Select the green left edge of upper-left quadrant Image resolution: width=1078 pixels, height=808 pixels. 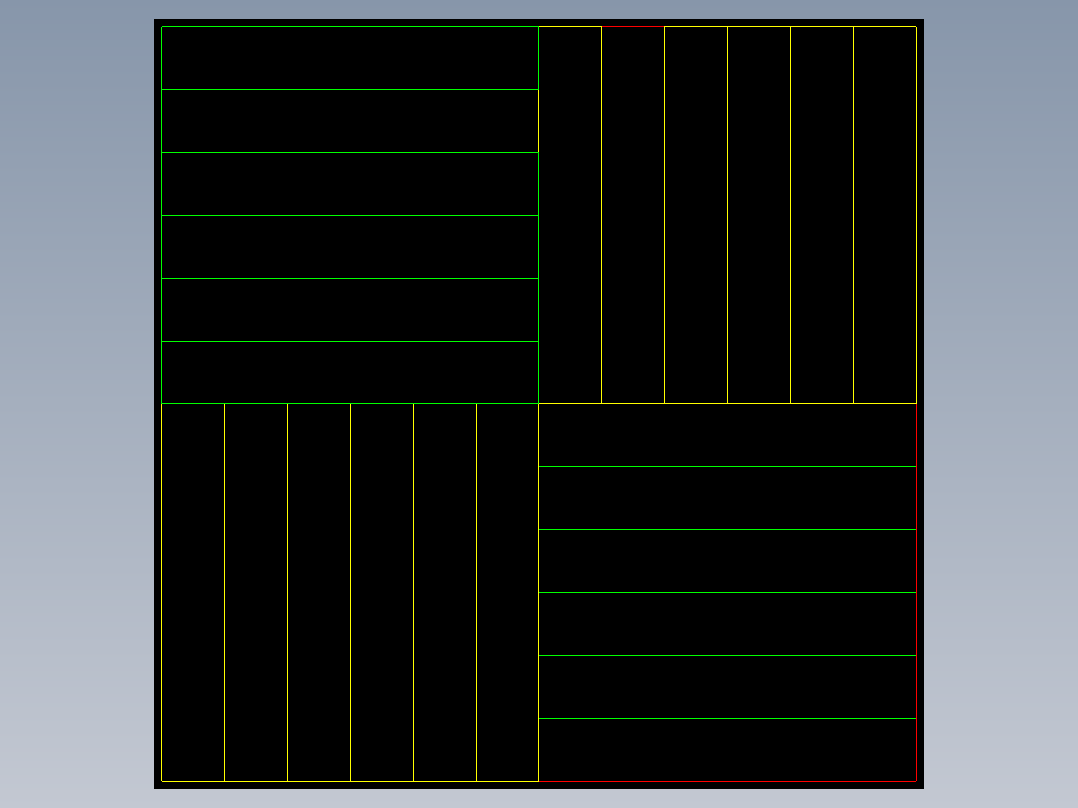tap(162, 215)
